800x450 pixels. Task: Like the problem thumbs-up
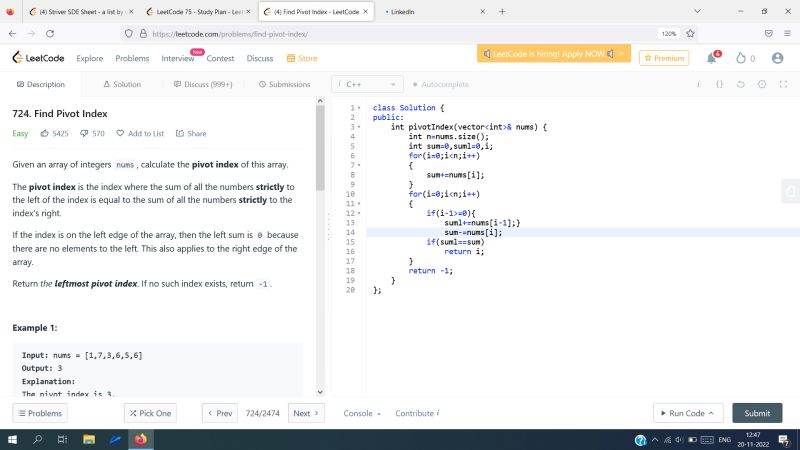pos(44,133)
